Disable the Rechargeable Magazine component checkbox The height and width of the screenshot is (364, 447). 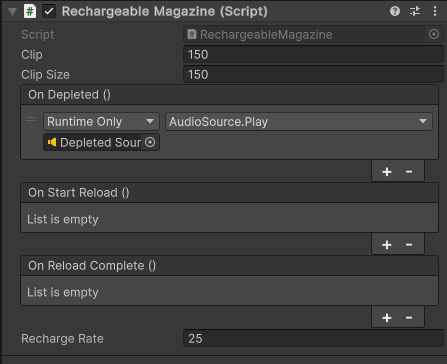pyautogui.click(x=49, y=11)
